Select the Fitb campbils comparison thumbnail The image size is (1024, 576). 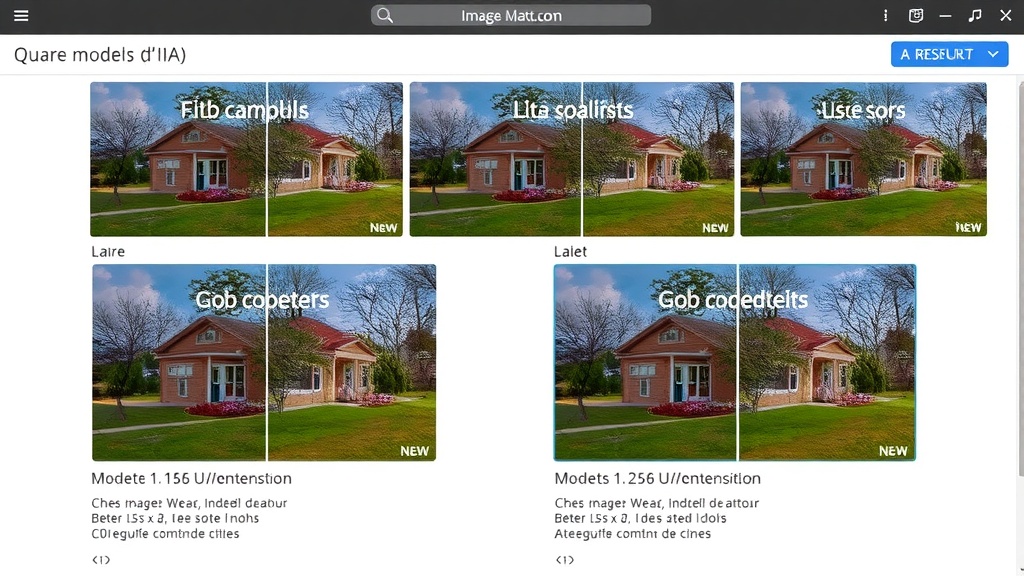(x=246, y=159)
